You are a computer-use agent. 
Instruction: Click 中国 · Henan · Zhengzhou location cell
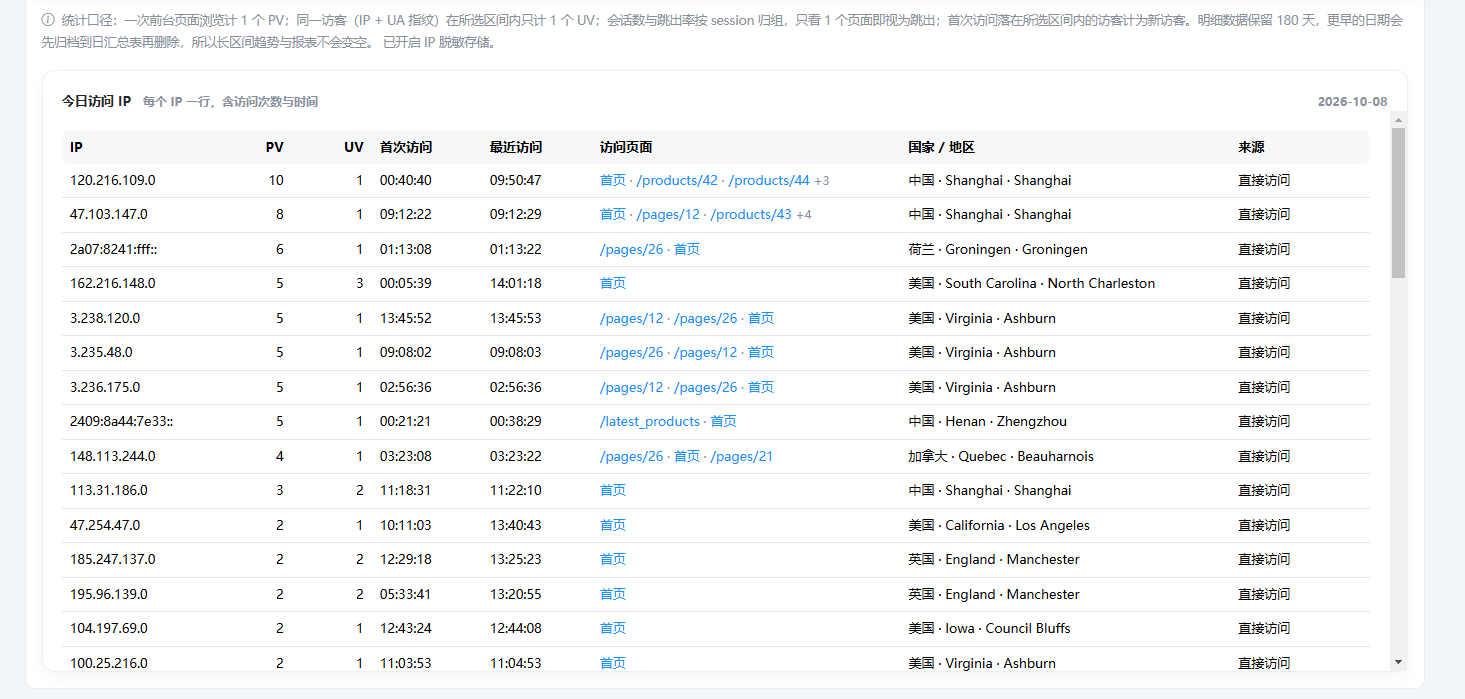click(x=988, y=422)
